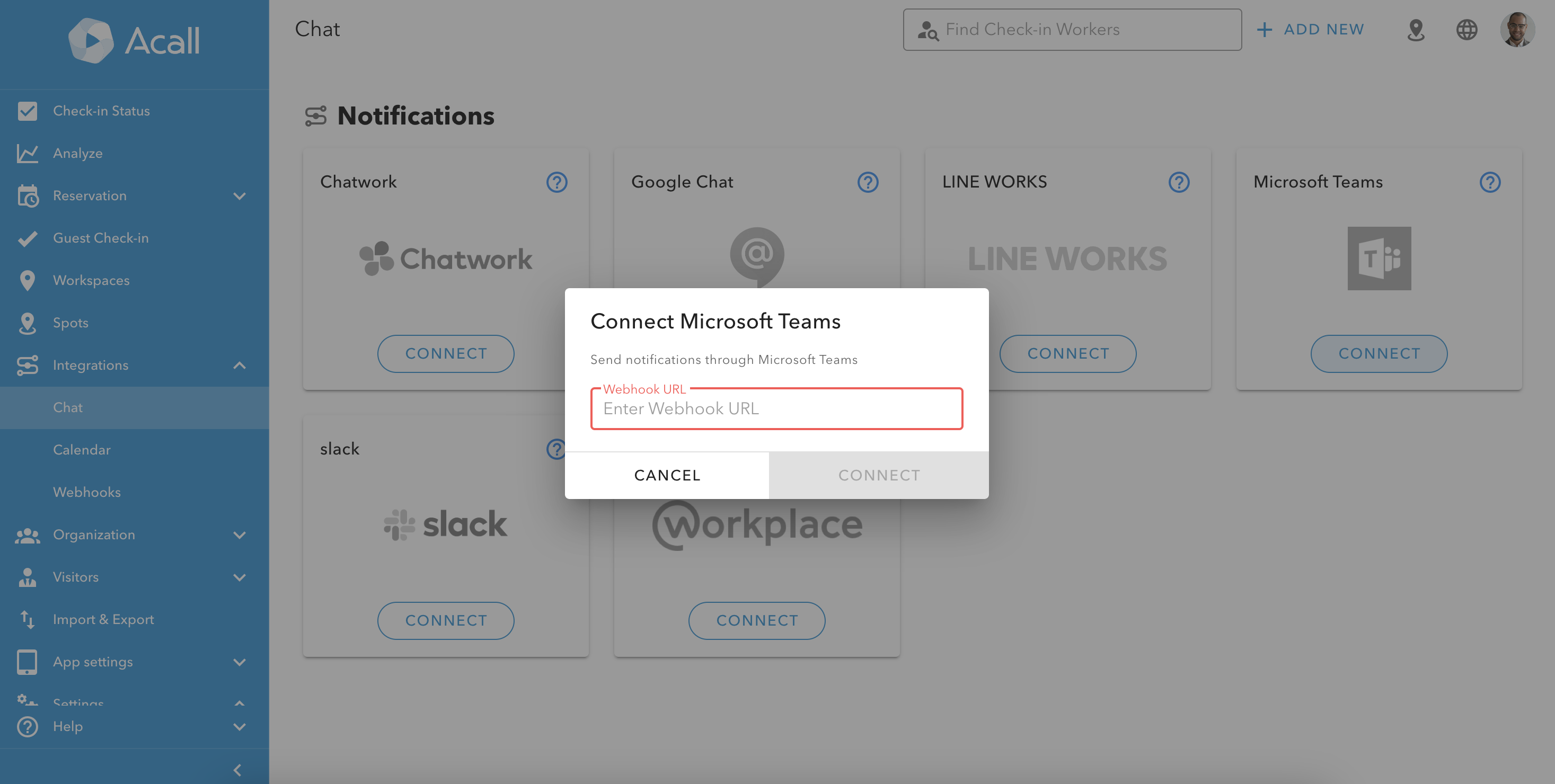Click the Notifications heading icon
This screenshot has width=1555, height=784.
coord(316,116)
